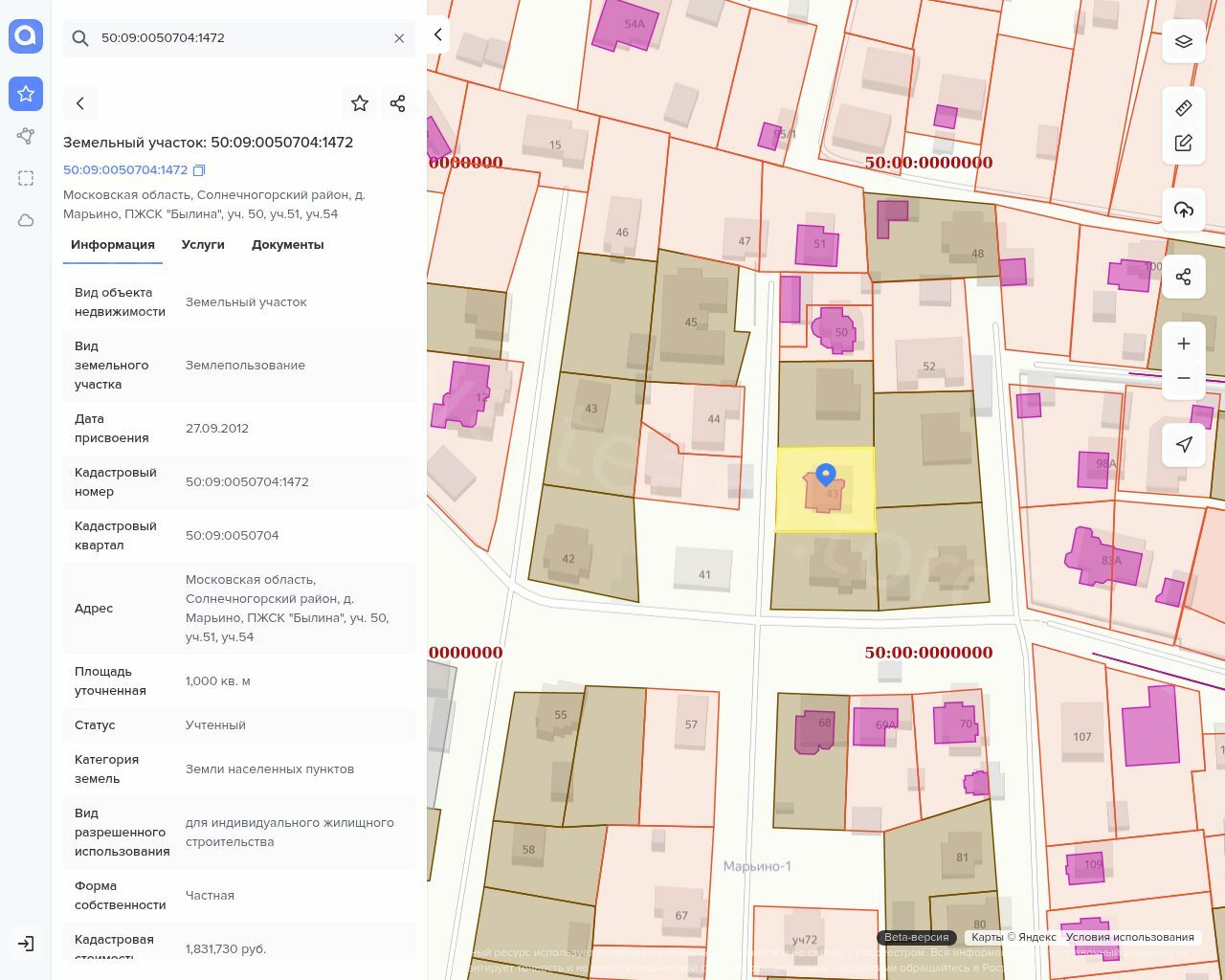Click the cadastral number search input
The height and width of the screenshot is (980, 1225).
pyautogui.click(x=239, y=38)
